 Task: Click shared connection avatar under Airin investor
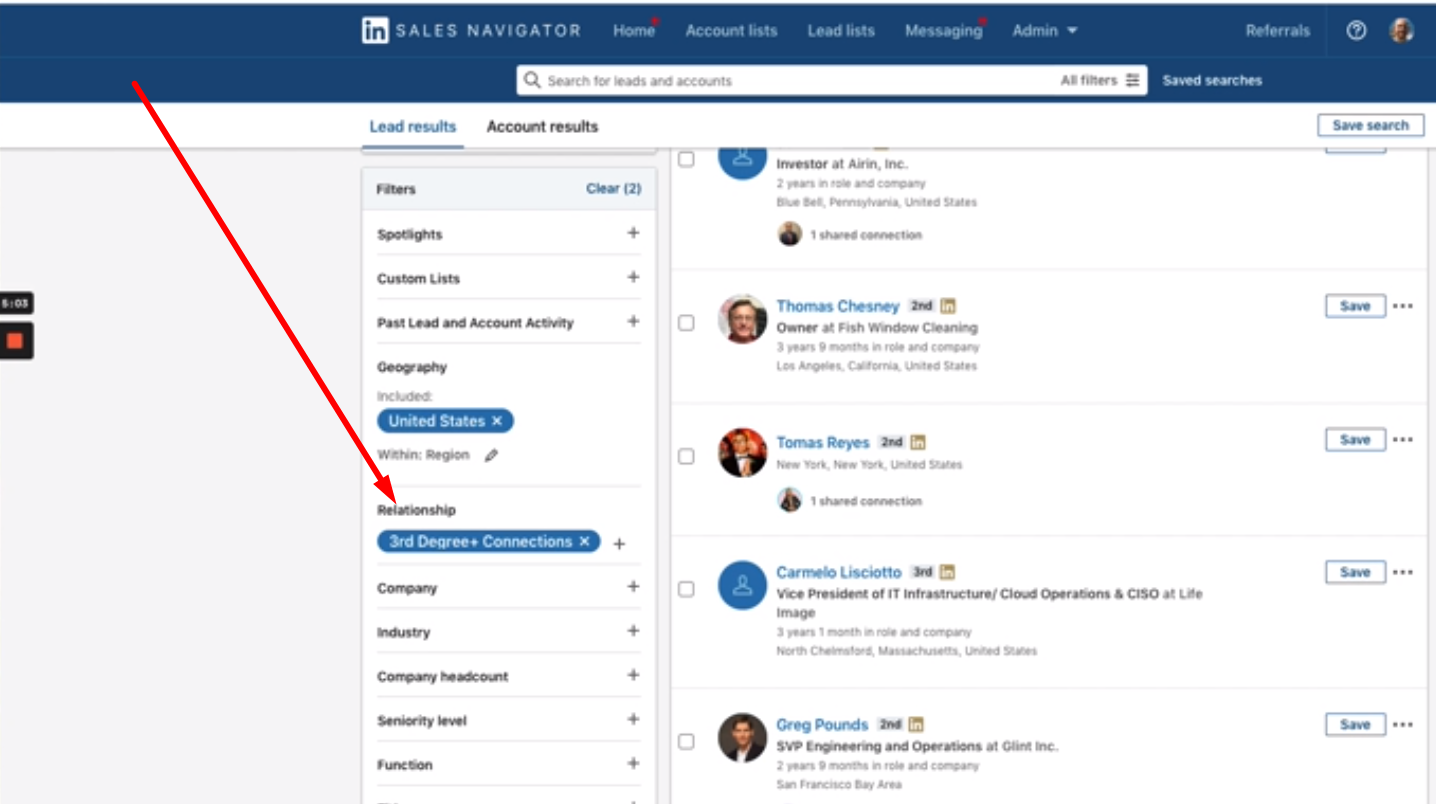tap(790, 234)
